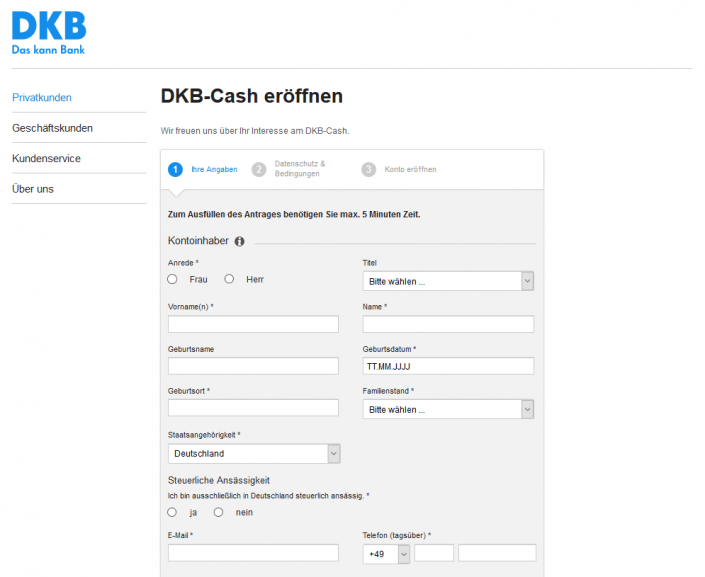Image resolution: width=705 pixels, height=577 pixels.
Task: Click the Geburtsname input field
Action: click(253, 366)
